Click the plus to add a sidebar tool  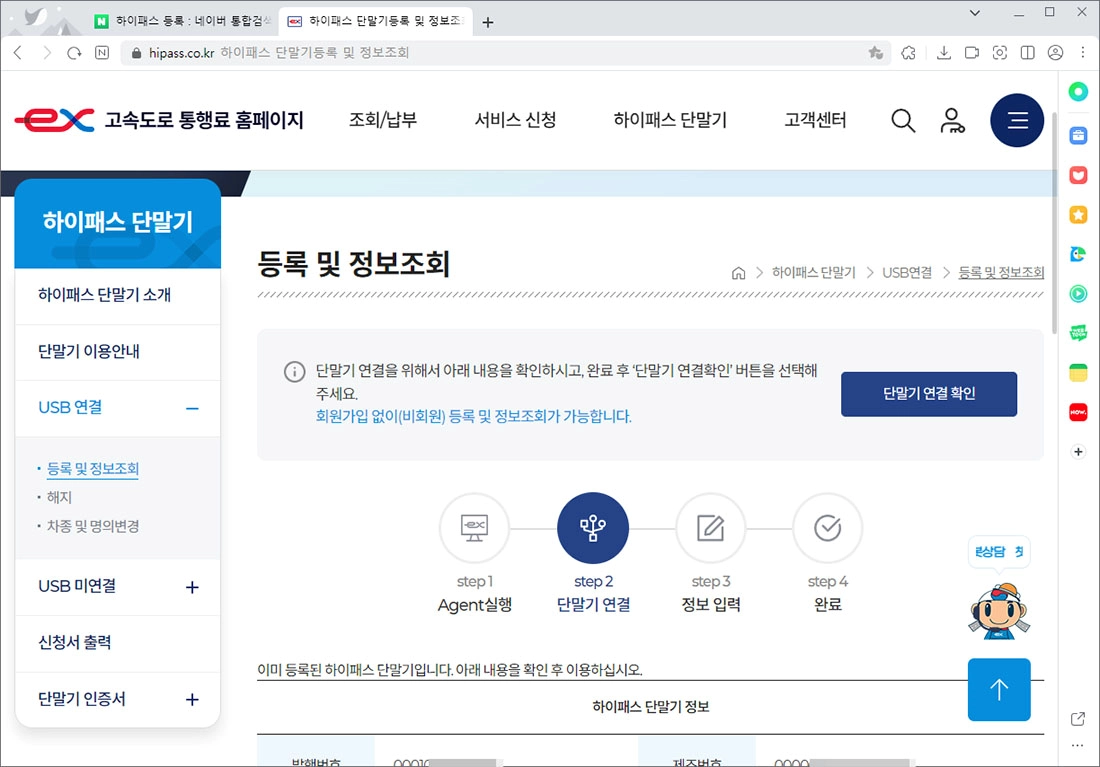coord(1078,451)
